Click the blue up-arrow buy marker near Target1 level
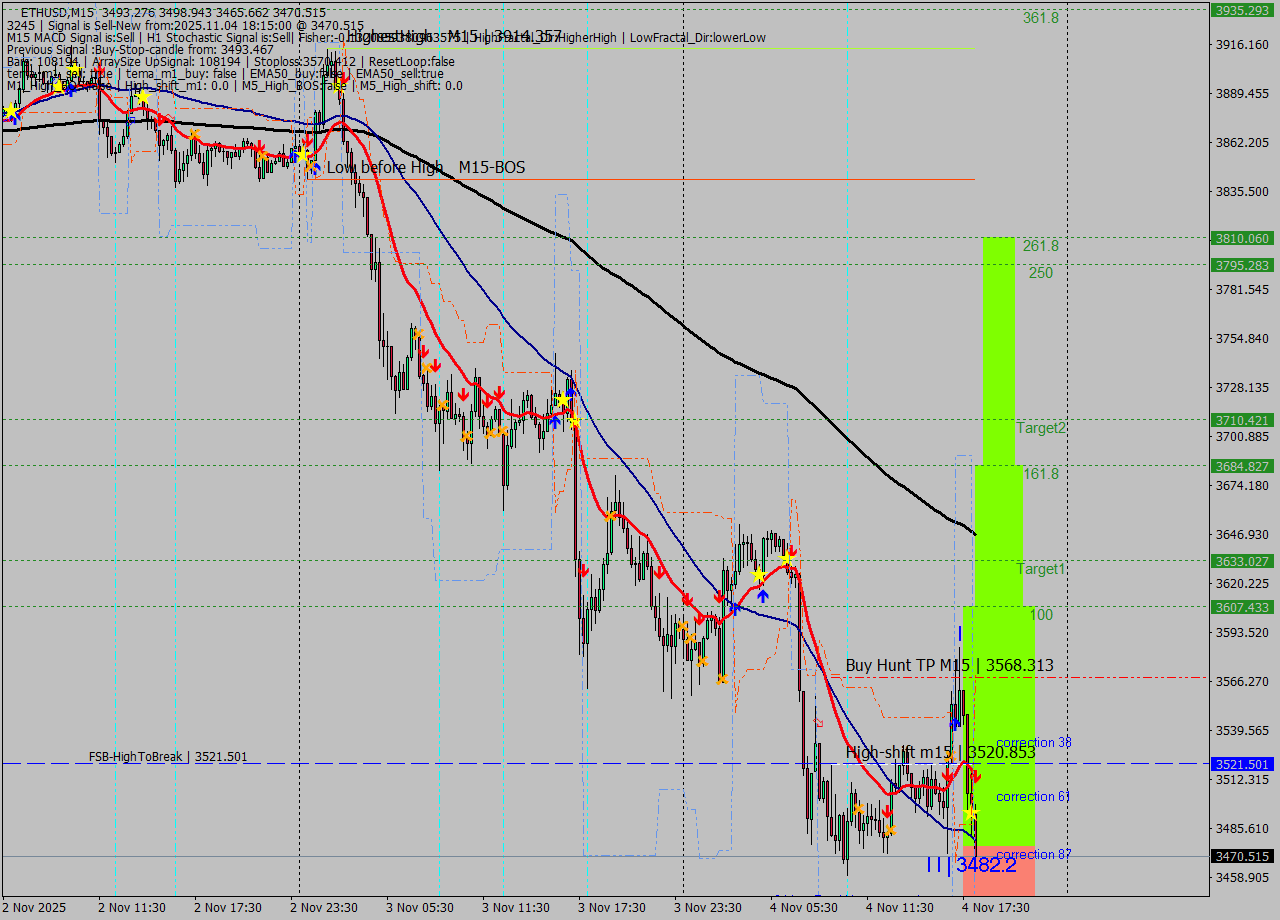 762,596
